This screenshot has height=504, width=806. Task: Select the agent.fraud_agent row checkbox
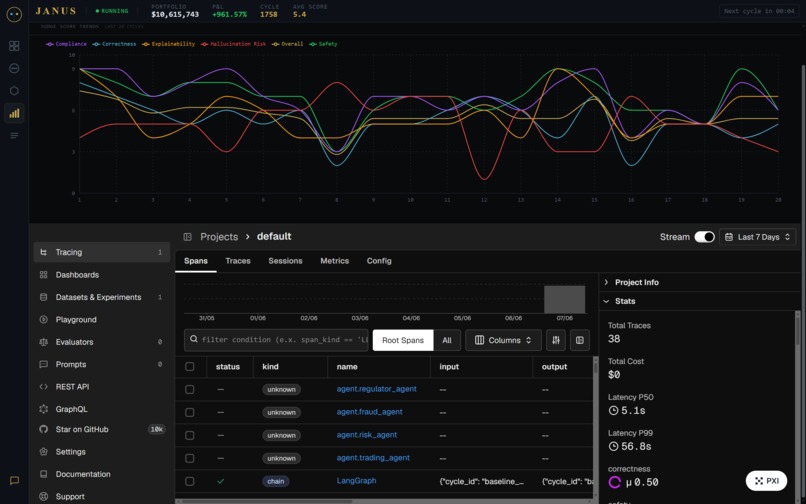tap(190, 412)
